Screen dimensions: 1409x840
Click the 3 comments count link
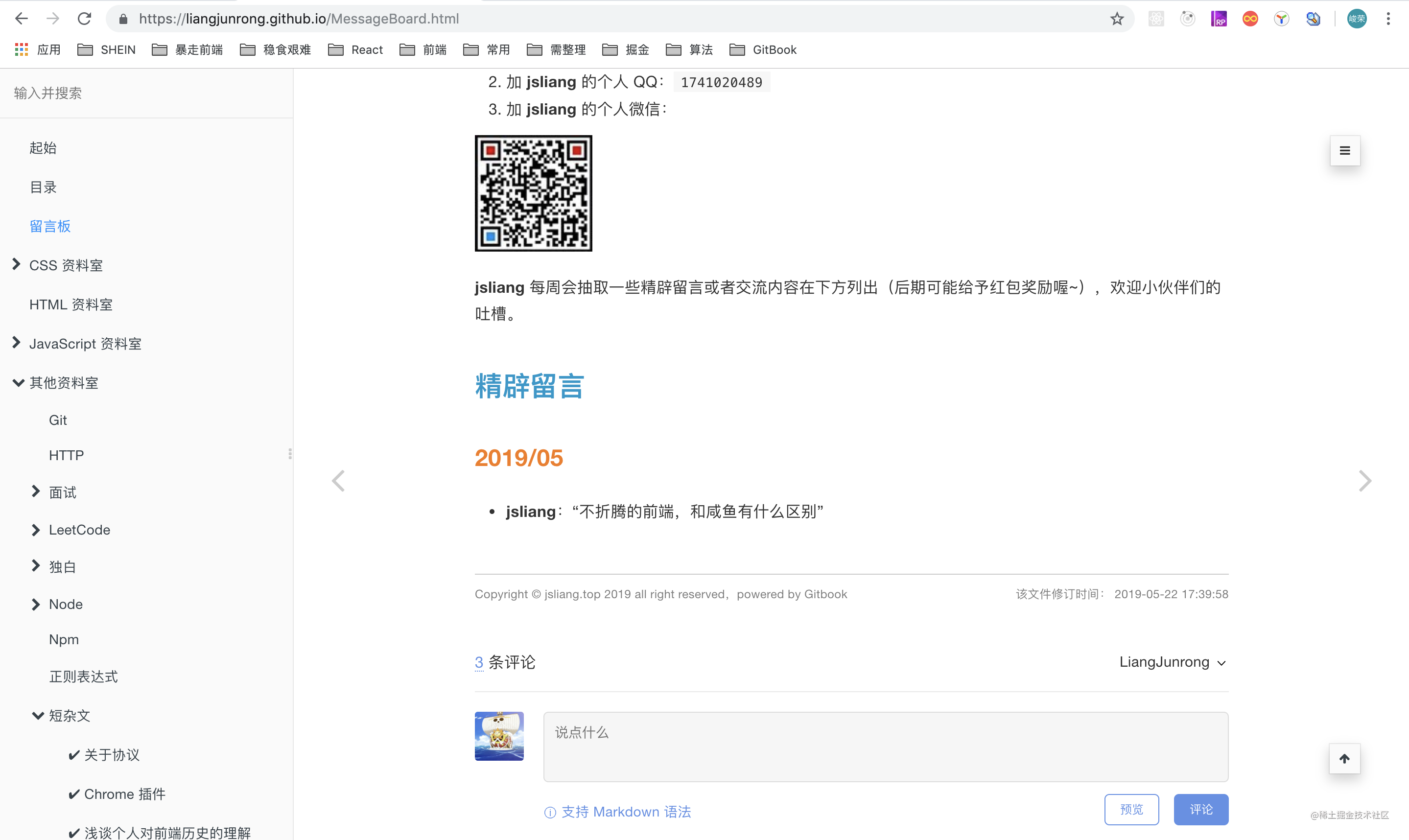tap(479, 662)
